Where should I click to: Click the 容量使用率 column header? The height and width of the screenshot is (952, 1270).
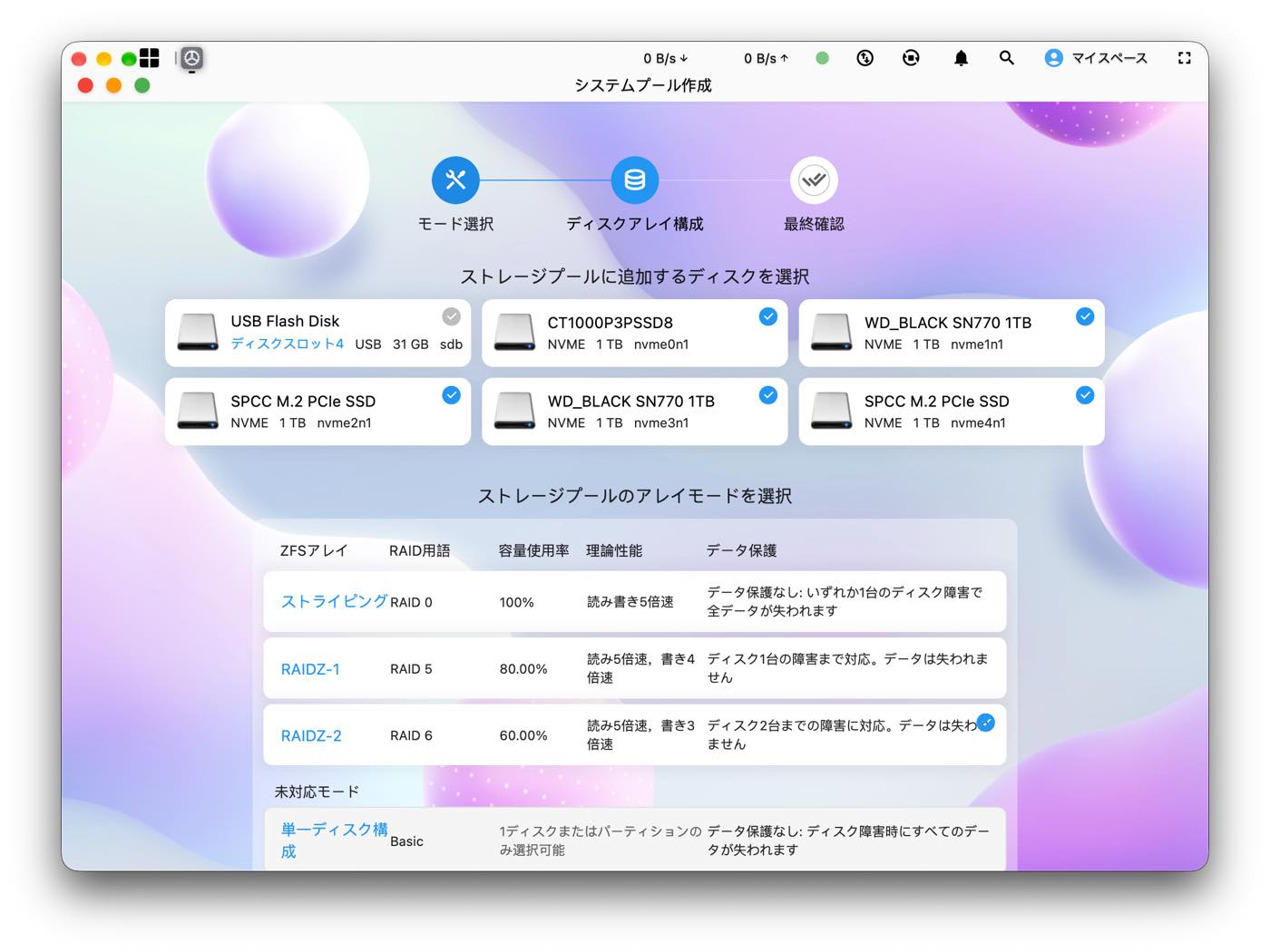(533, 550)
